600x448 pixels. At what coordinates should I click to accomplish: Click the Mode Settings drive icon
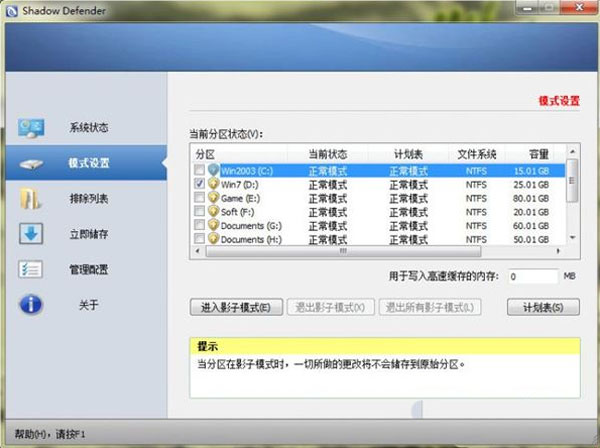(x=31, y=164)
